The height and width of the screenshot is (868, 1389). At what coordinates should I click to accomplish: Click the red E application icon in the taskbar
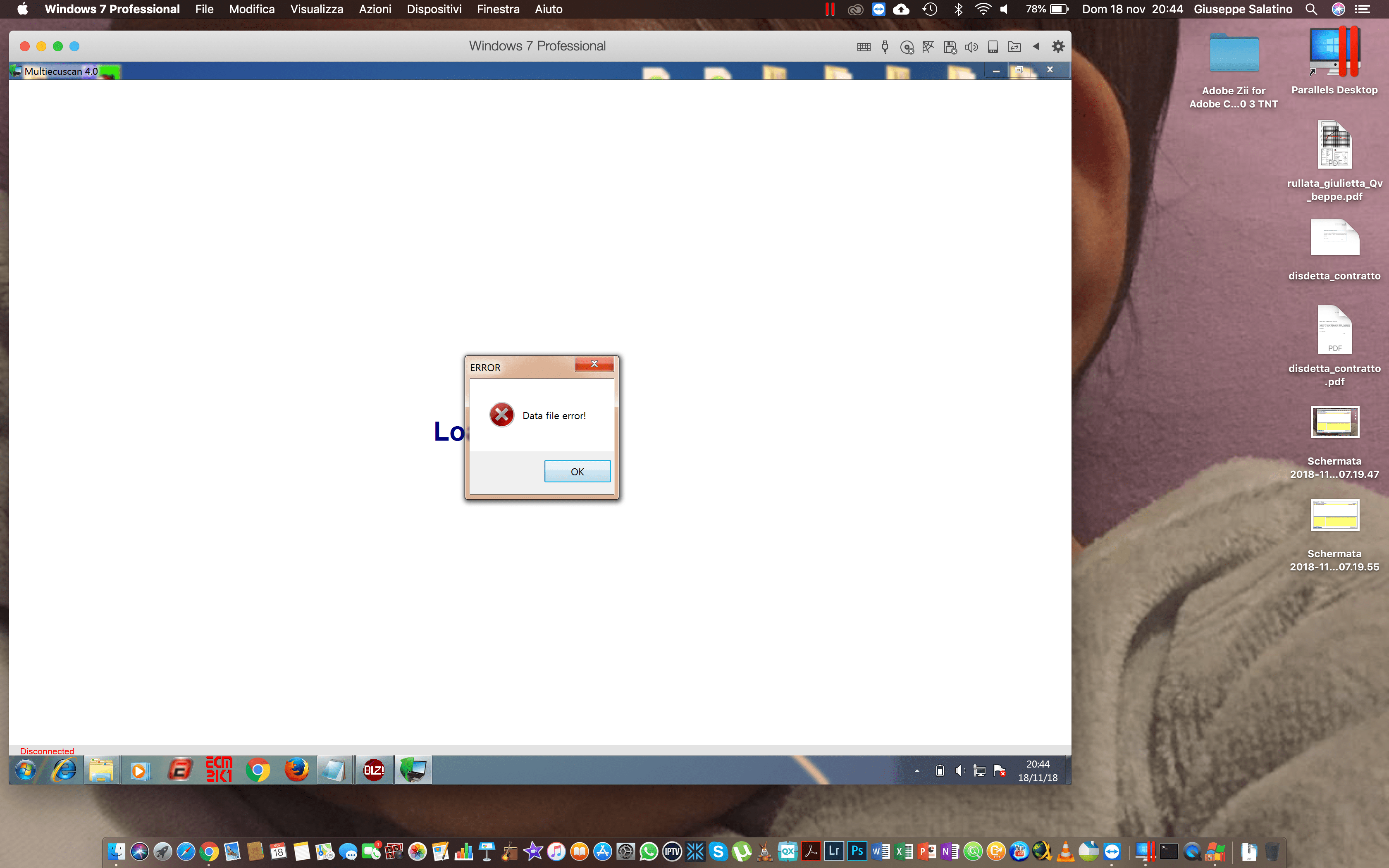click(x=180, y=770)
